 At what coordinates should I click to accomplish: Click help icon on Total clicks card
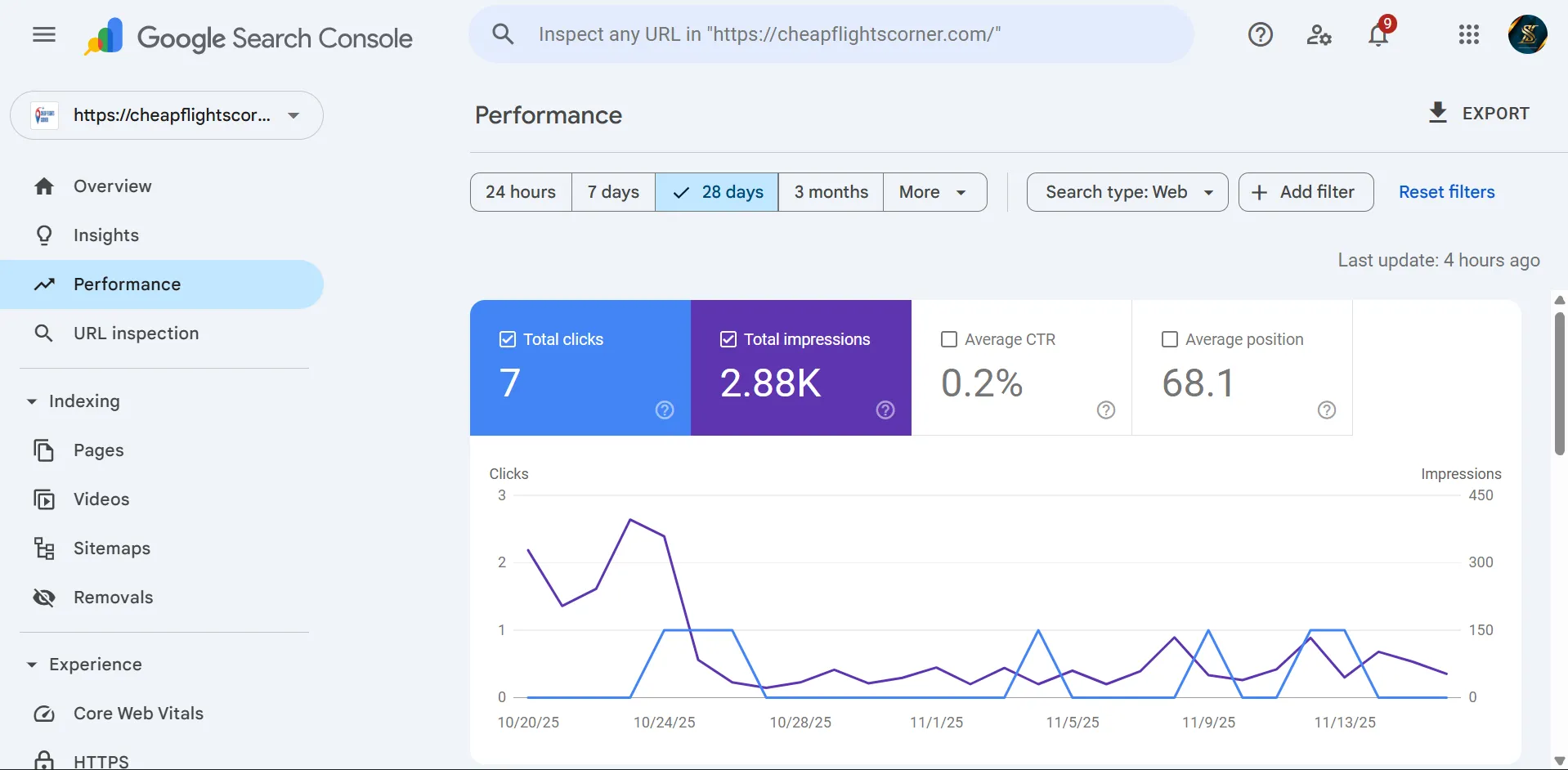[665, 410]
